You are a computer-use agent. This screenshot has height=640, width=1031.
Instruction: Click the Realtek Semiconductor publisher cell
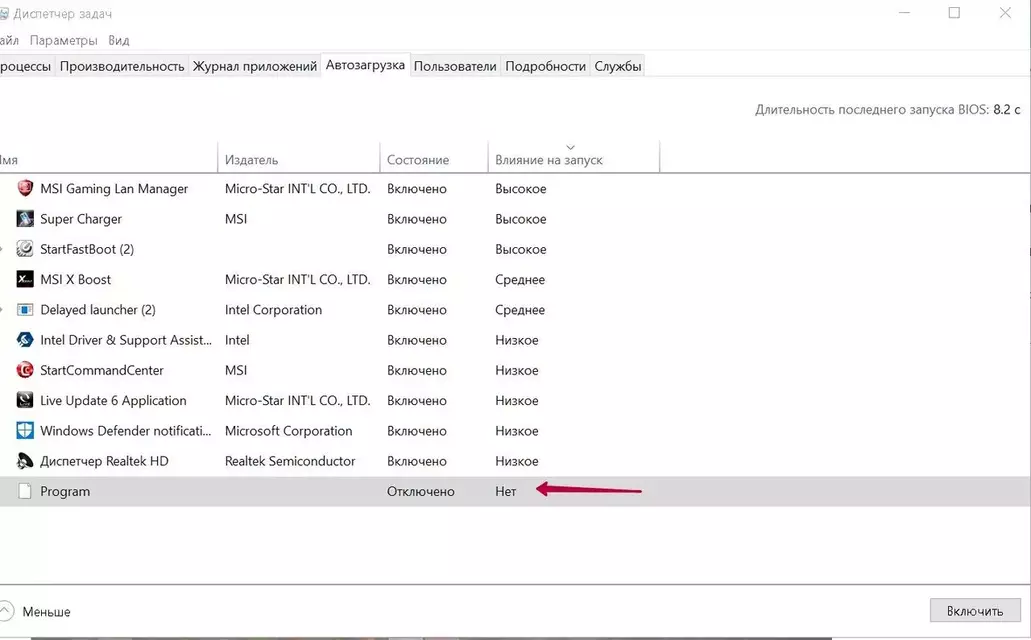(290, 461)
